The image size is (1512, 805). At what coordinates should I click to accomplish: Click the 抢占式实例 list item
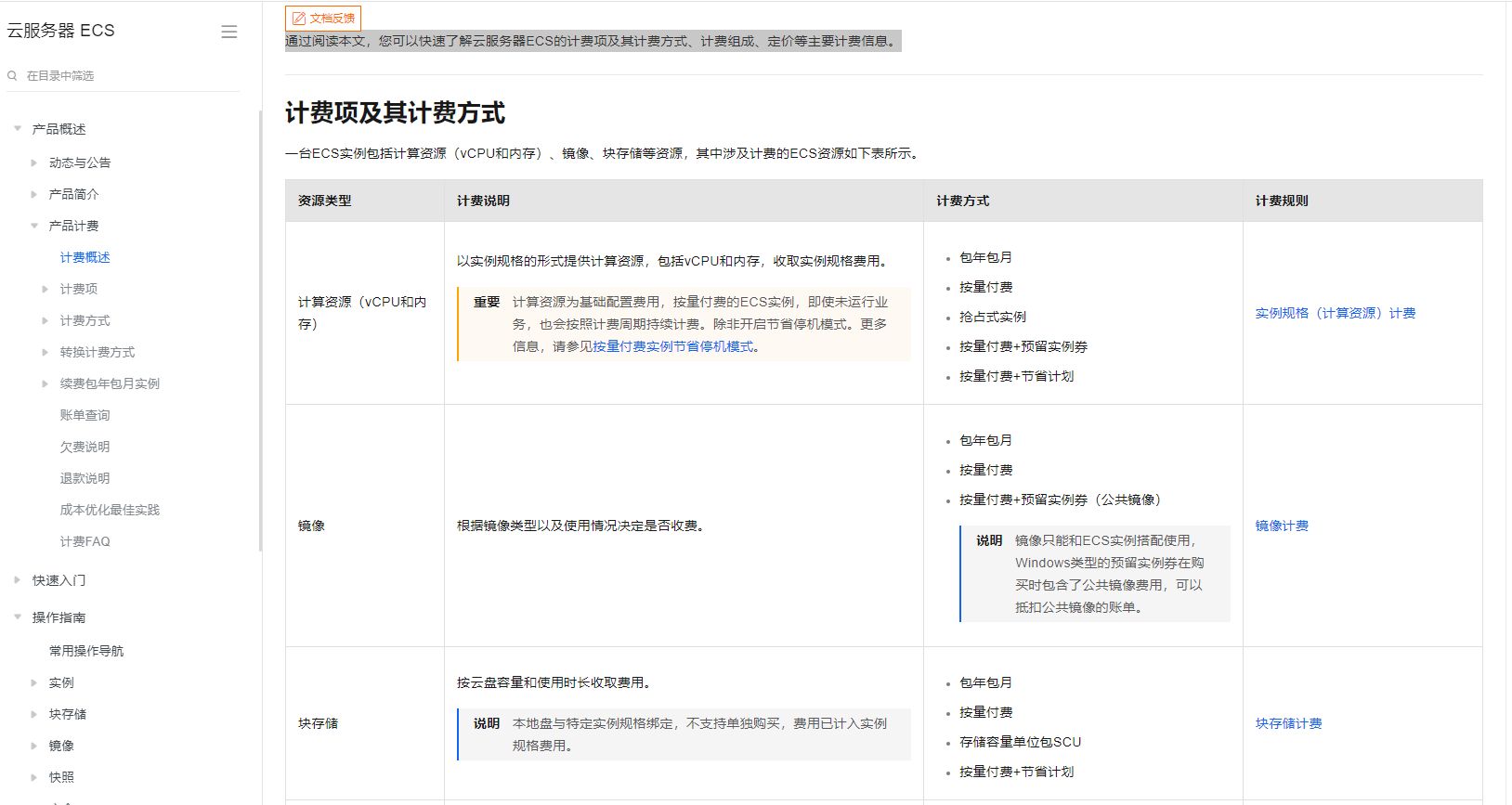point(993,317)
